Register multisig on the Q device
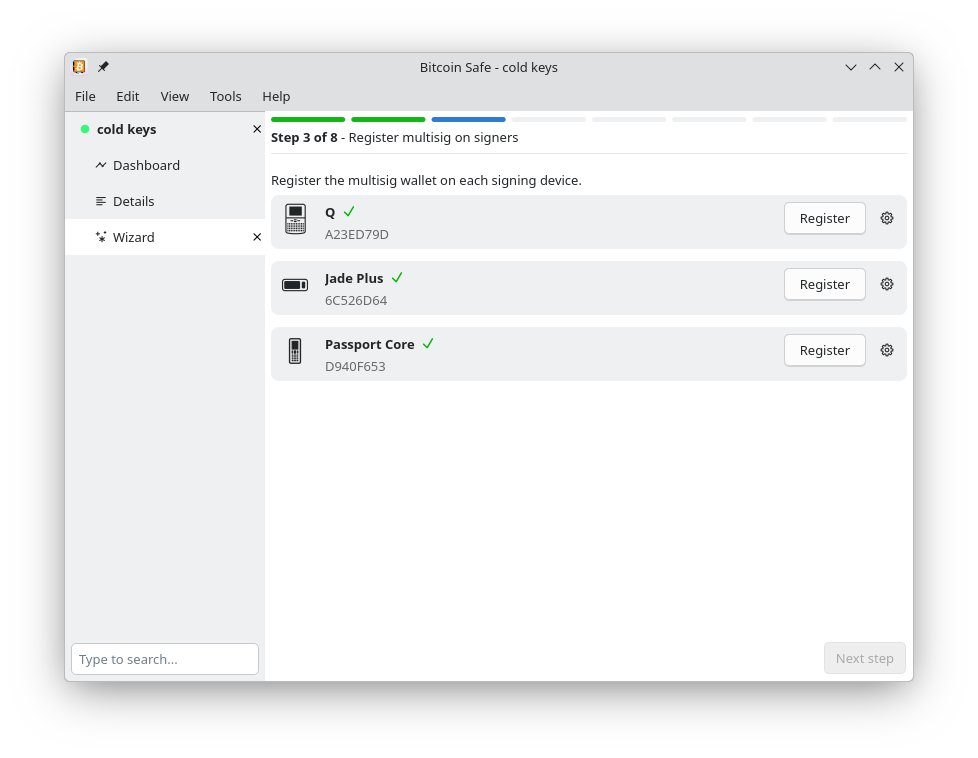 [825, 218]
